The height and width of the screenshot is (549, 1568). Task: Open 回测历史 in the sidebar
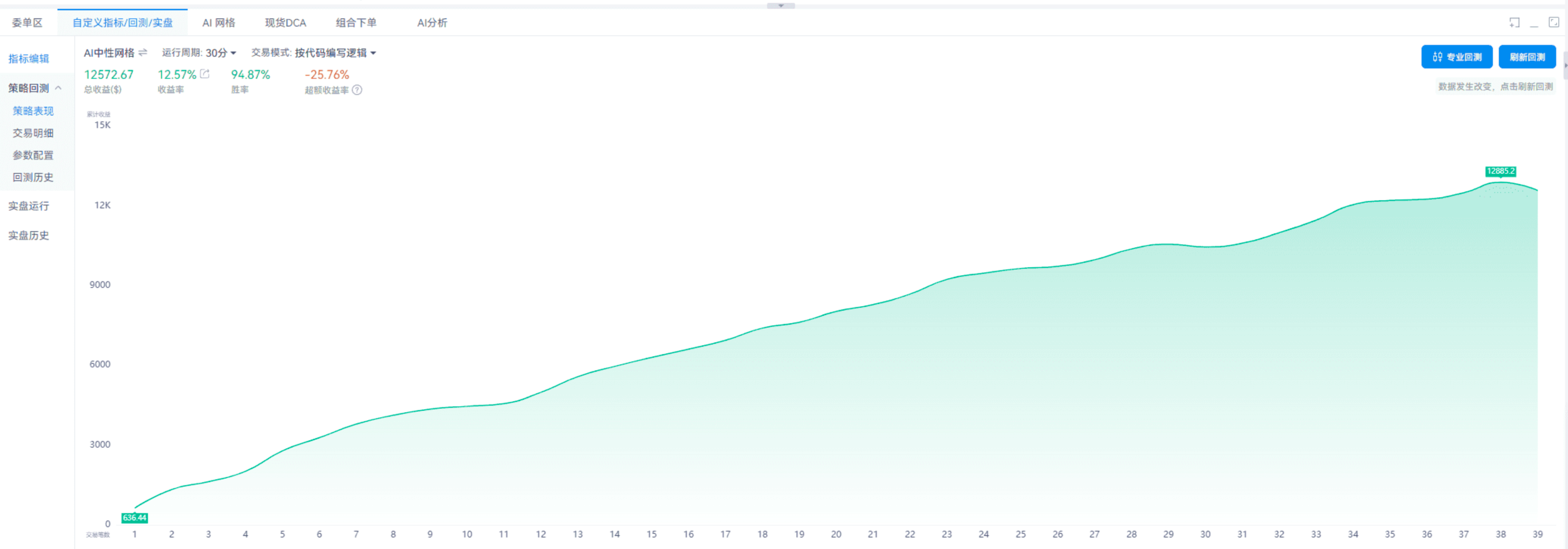(x=33, y=178)
